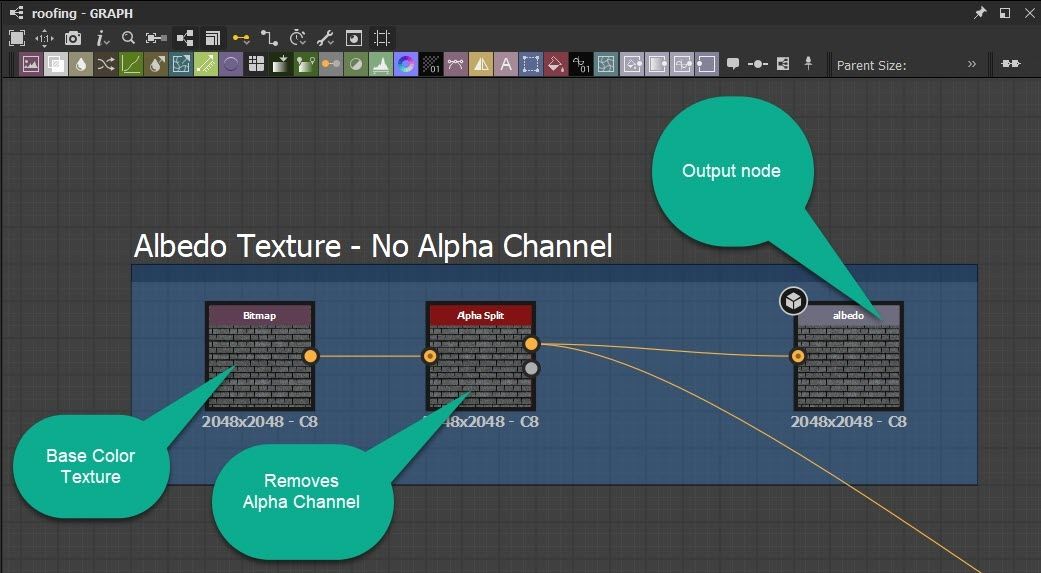This screenshot has height=573, width=1041.
Task: Expand the yellow link display mode dropdown
Action: click(241, 38)
